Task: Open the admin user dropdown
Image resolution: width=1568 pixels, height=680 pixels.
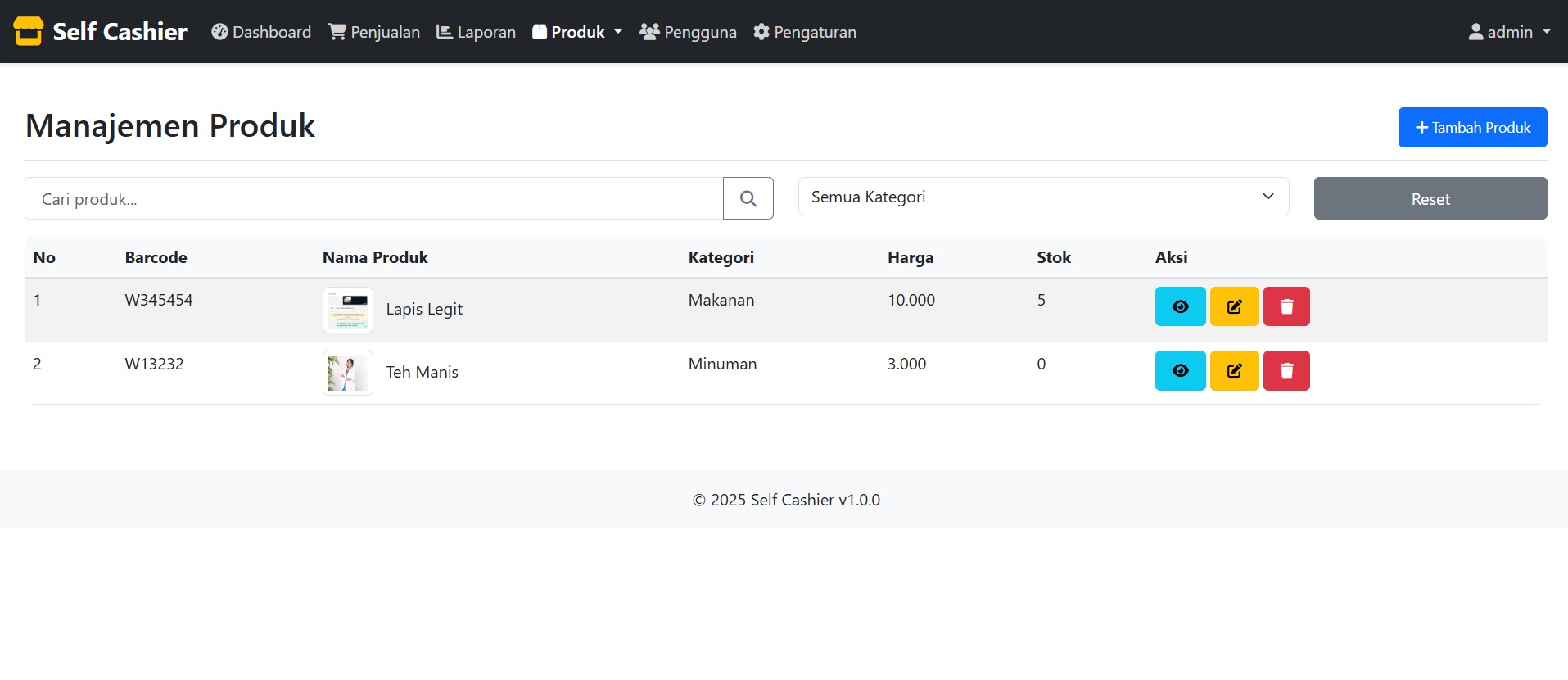Action: (x=1509, y=32)
